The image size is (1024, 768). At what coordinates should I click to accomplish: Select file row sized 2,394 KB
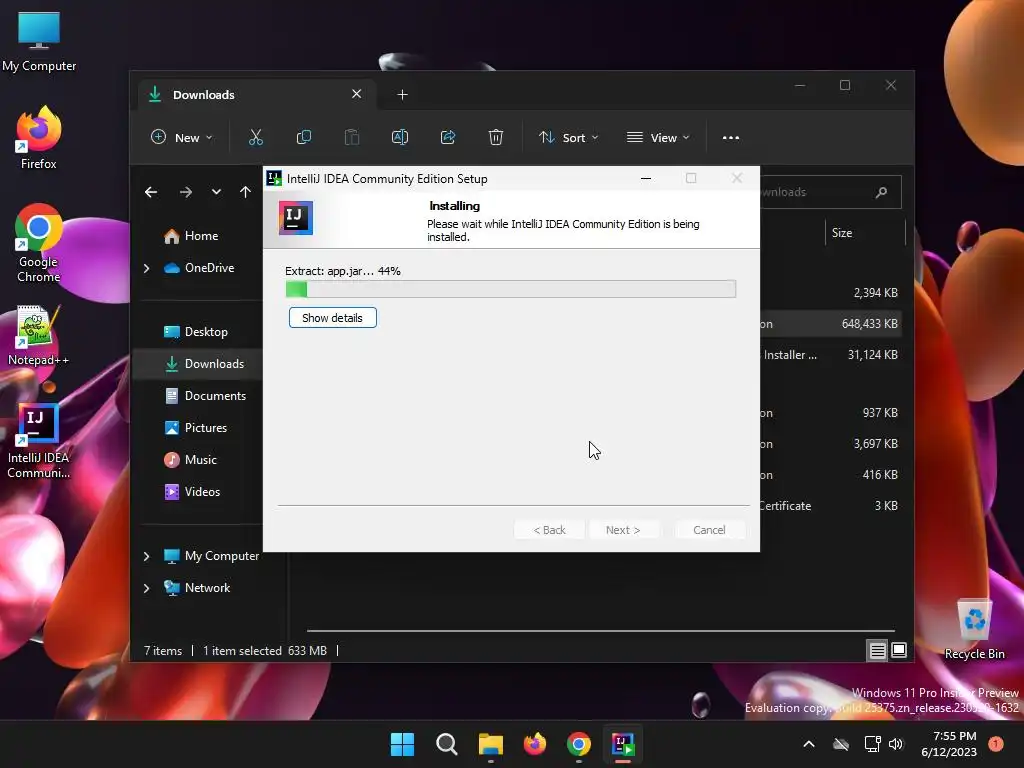(x=831, y=293)
